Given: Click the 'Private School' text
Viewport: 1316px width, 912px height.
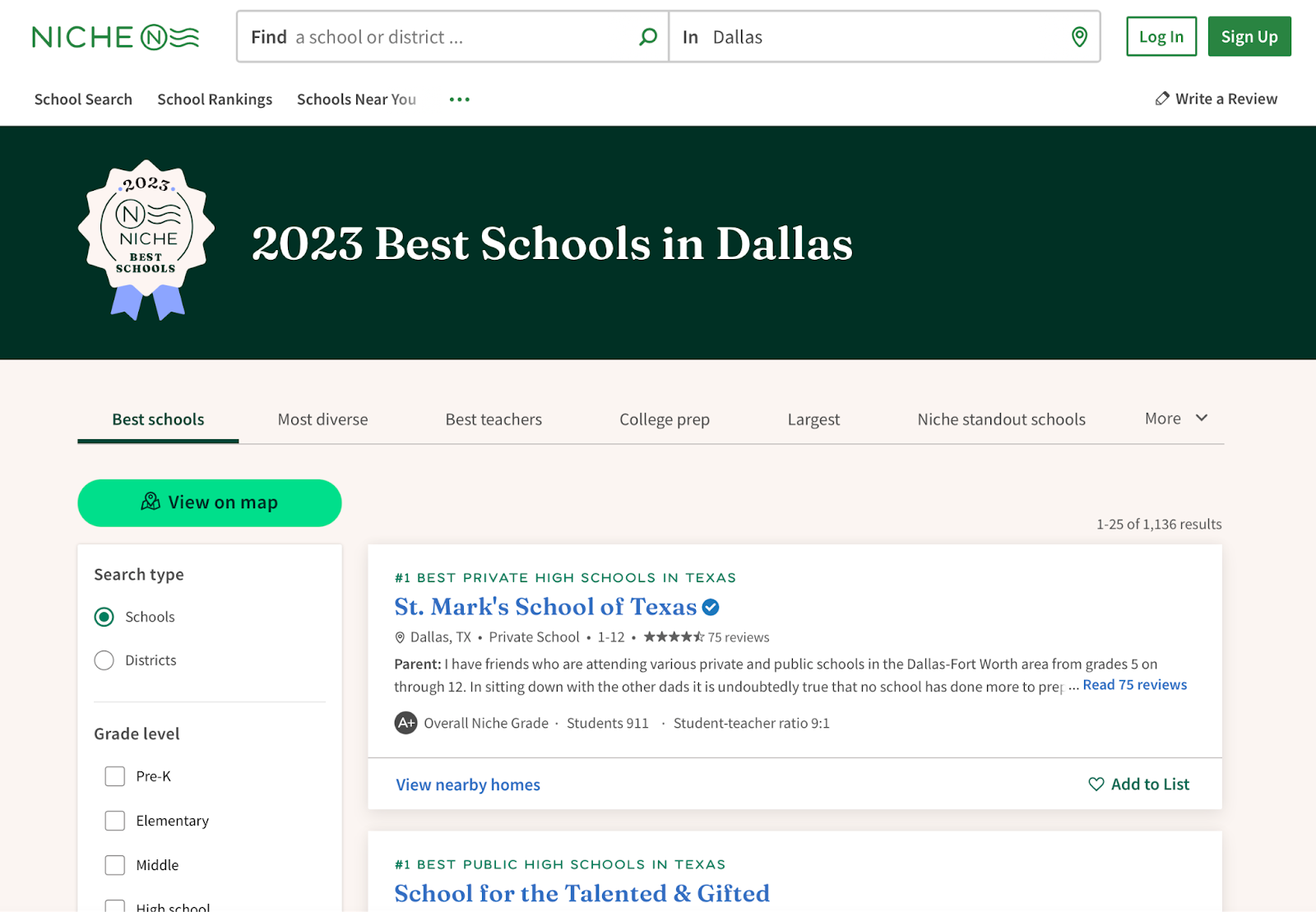Looking at the screenshot, I should [534, 637].
